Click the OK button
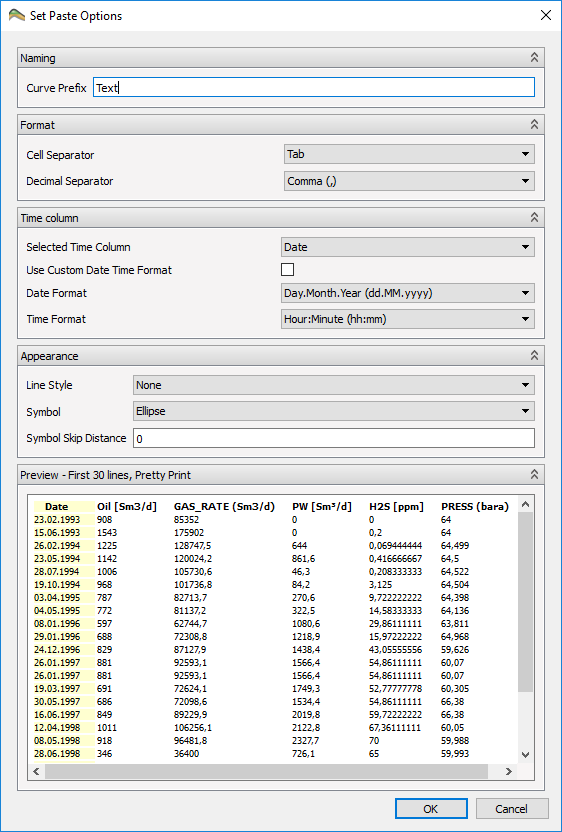The width and height of the screenshot is (562, 832). pyautogui.click(x=431, y=809)
